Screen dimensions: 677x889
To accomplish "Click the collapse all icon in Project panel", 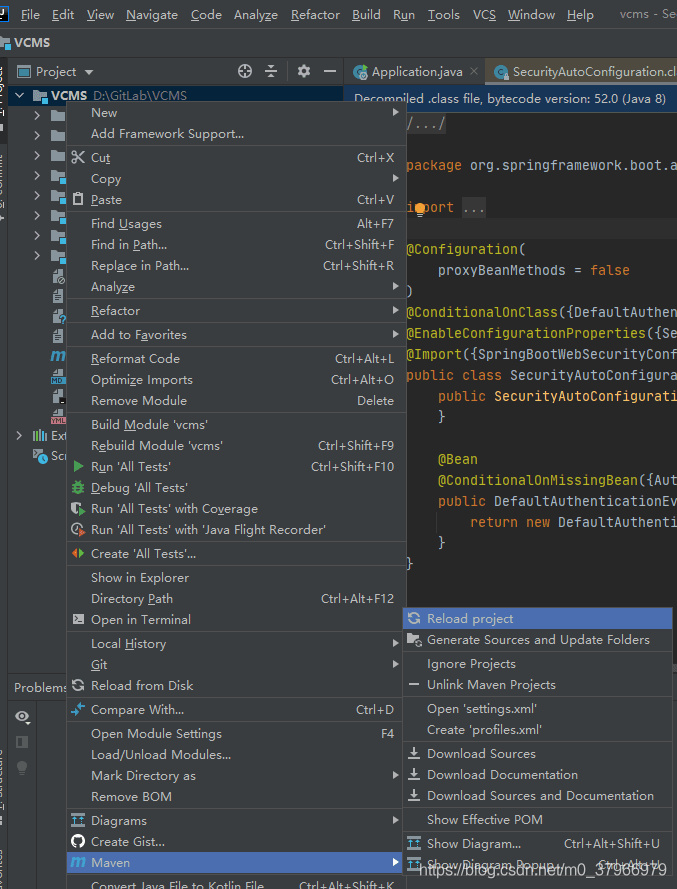I will (271, 71).
